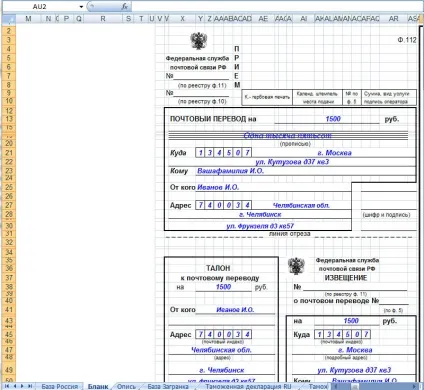The height and width of the screenshot is (390, 424).
Task: Switch to the База Загранка sheet tab
Action: (168, 386)
